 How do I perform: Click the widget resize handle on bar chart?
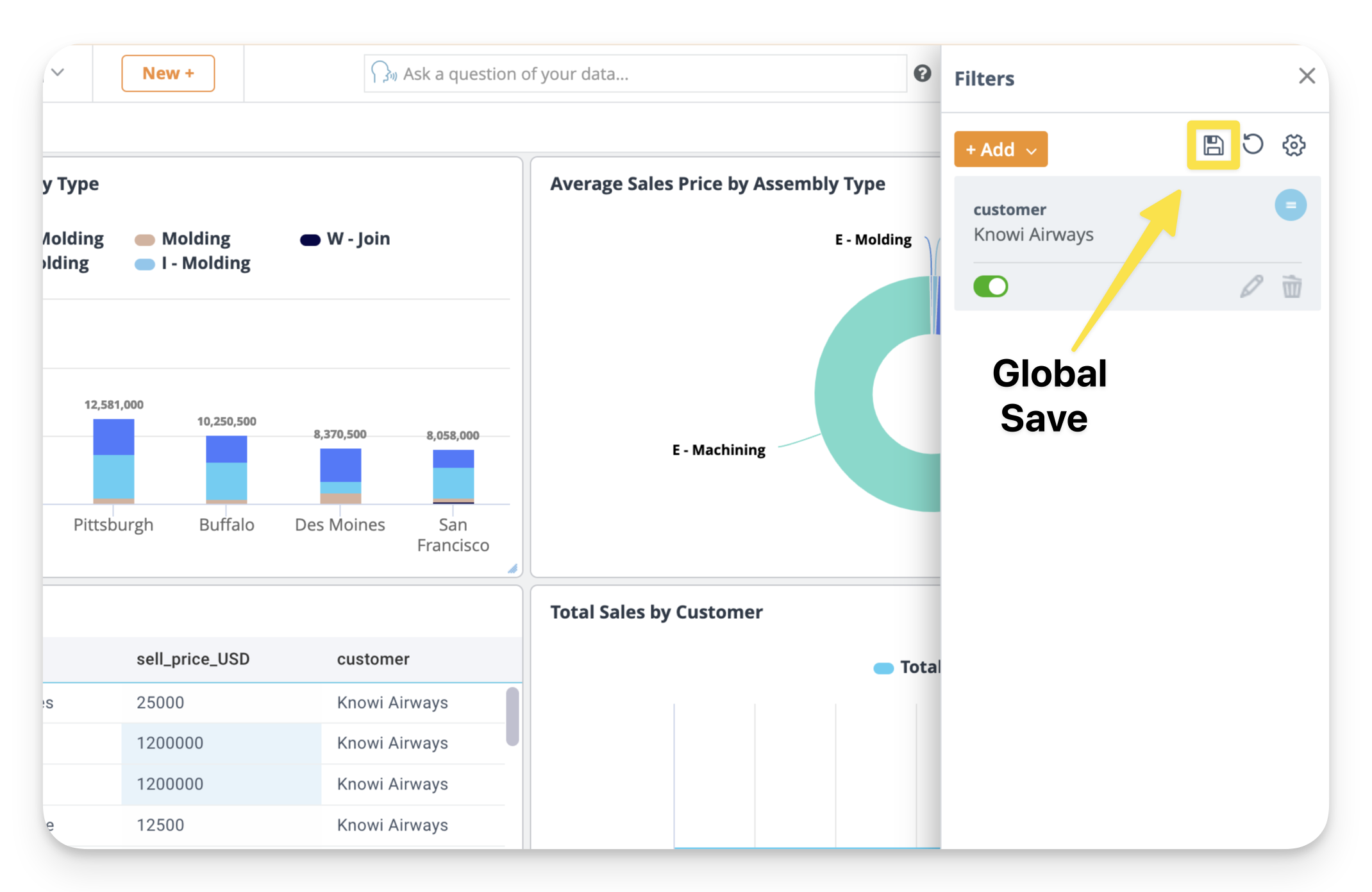point(512,569)
